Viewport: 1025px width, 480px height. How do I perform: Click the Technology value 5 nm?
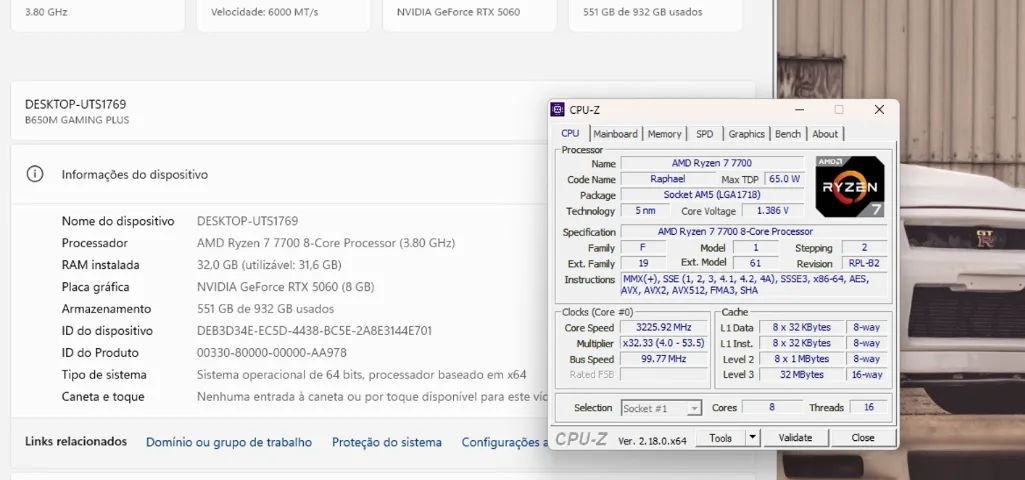coord(645,211)
